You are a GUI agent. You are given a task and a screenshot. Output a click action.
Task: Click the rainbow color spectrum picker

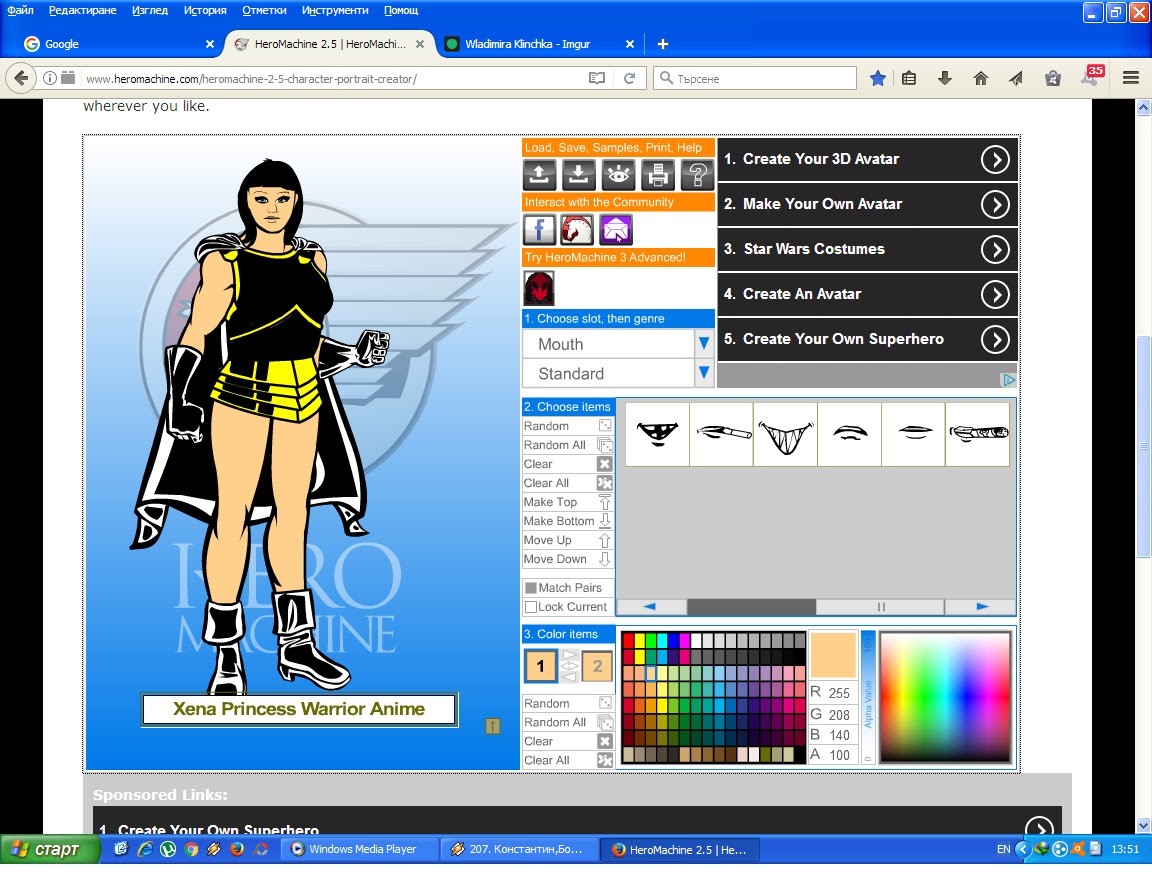[x=945, y=698]
